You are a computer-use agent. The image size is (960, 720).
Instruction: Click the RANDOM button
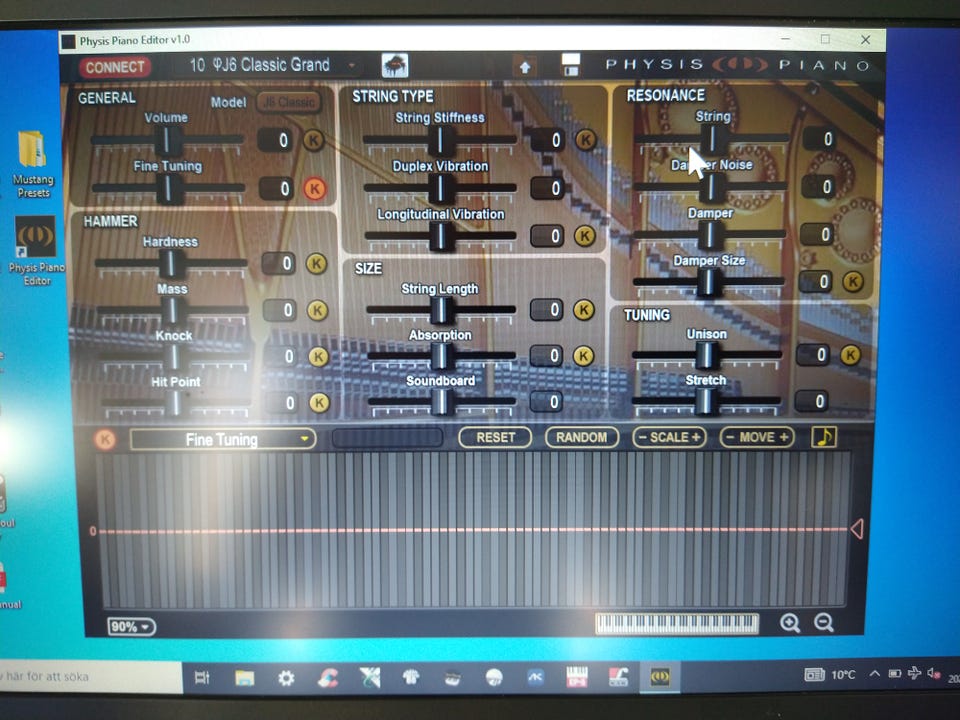point(582,438)
